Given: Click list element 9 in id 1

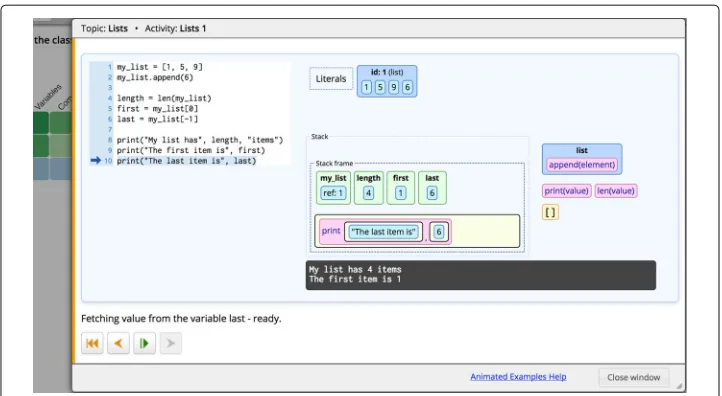Looking at the screenshot, I should 394,87.
